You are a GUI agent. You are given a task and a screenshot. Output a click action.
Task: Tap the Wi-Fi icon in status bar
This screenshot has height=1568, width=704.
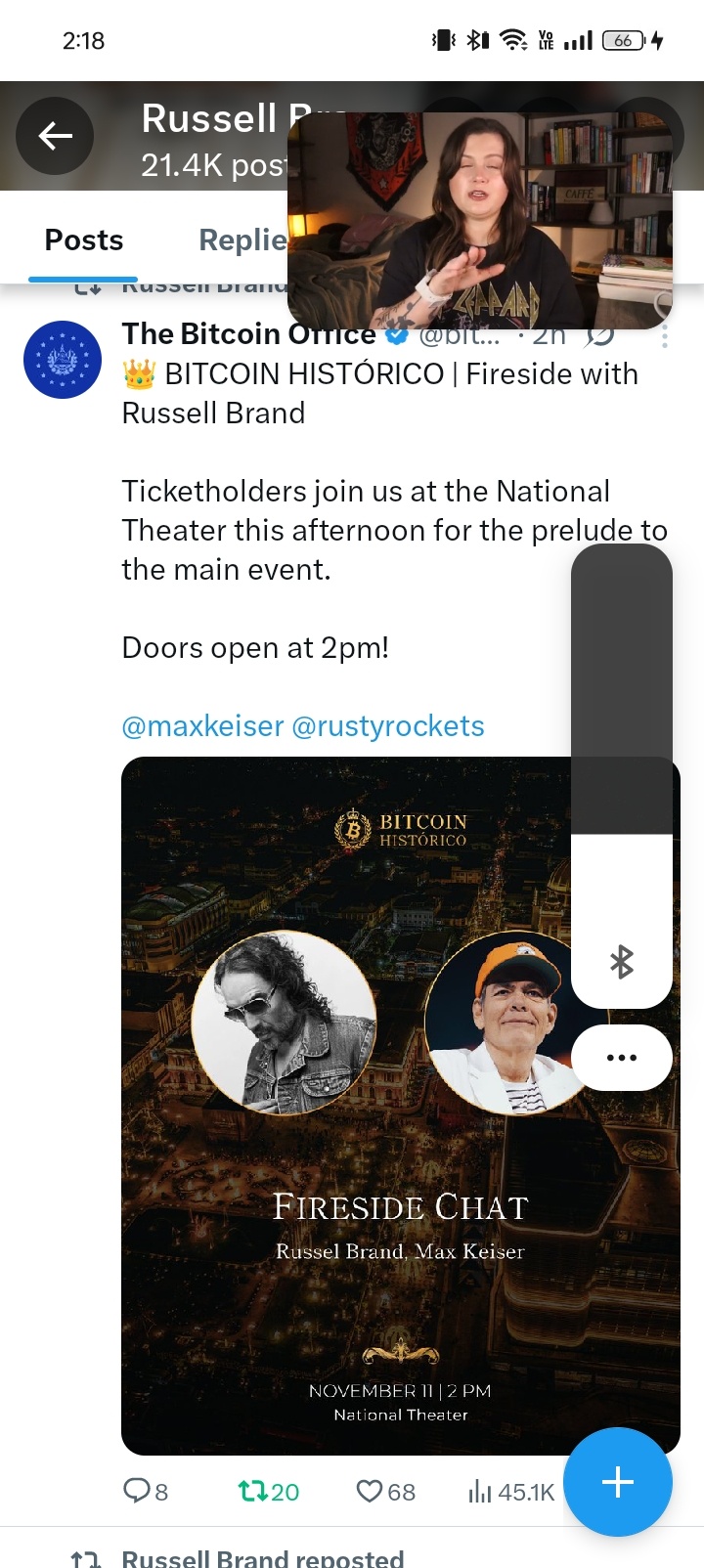(512, 40)
